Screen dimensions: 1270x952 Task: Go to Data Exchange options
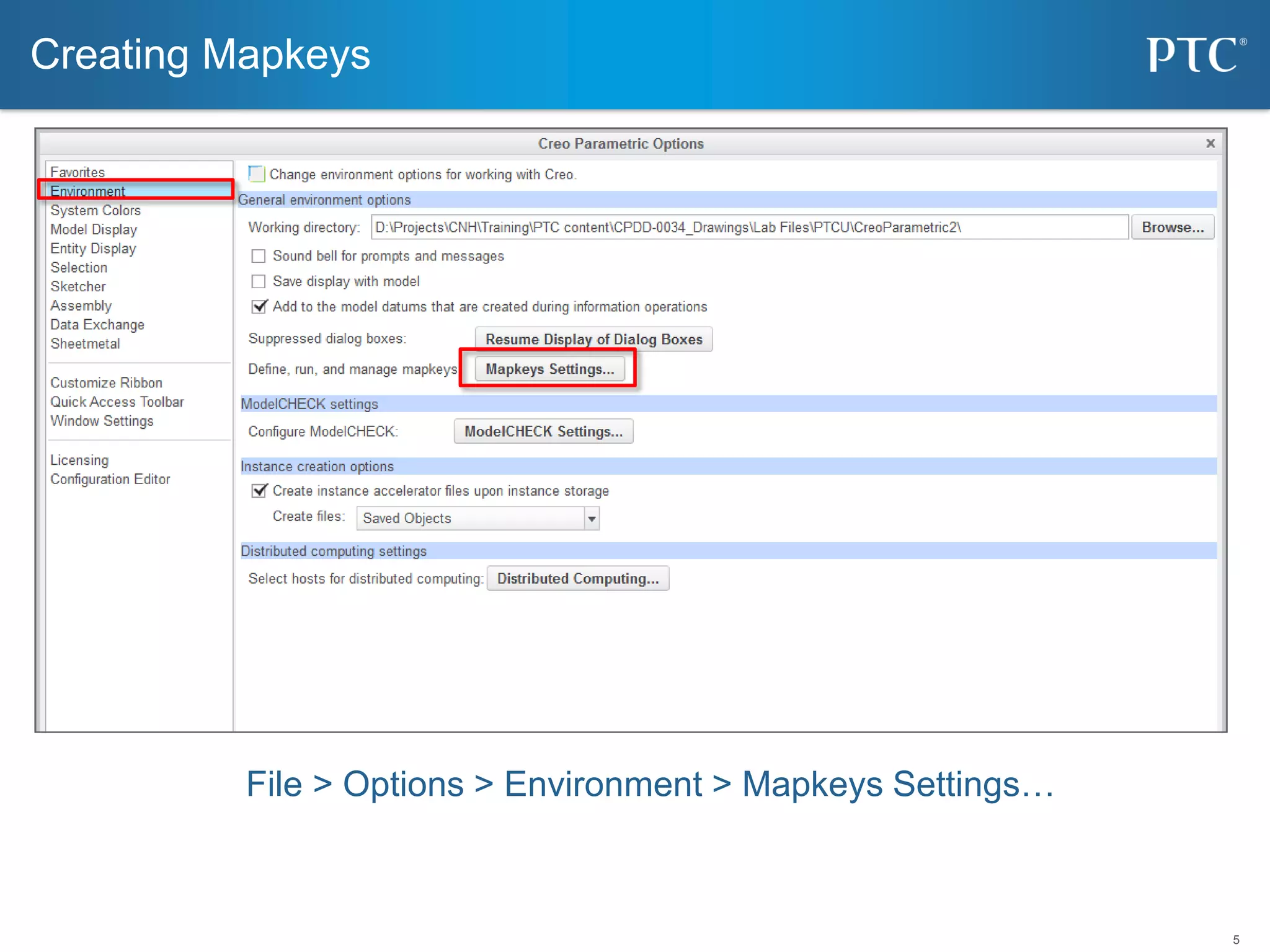pos(97,325)
